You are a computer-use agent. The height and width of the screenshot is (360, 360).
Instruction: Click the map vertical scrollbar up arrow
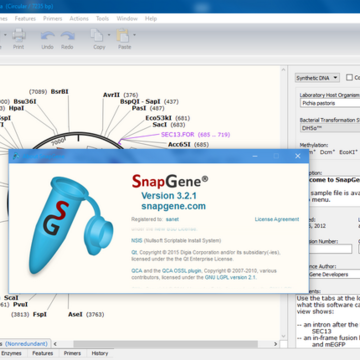(x=283, y=69)
